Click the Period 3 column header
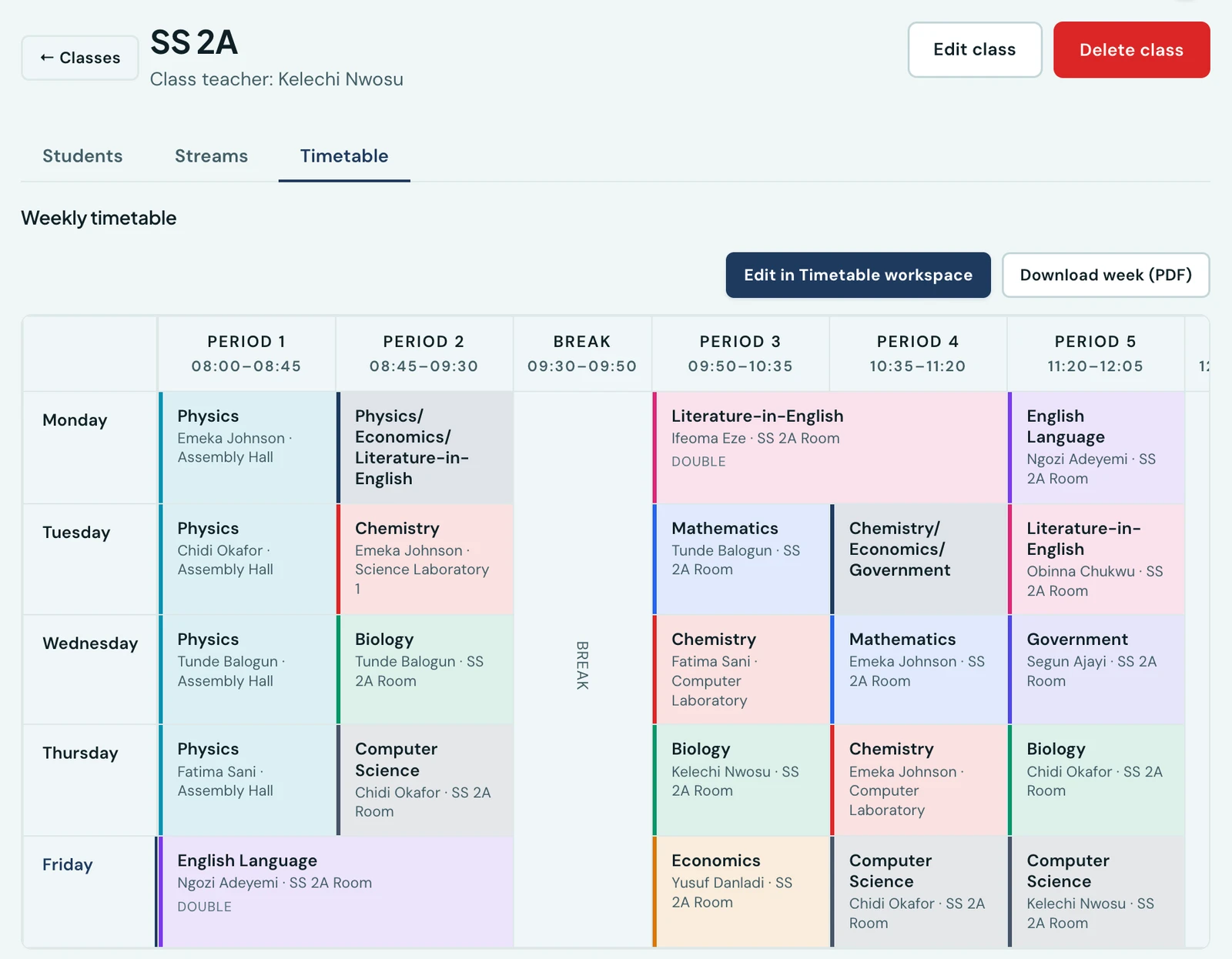This screenshot has width=1232, height=959. coord(741,353)
